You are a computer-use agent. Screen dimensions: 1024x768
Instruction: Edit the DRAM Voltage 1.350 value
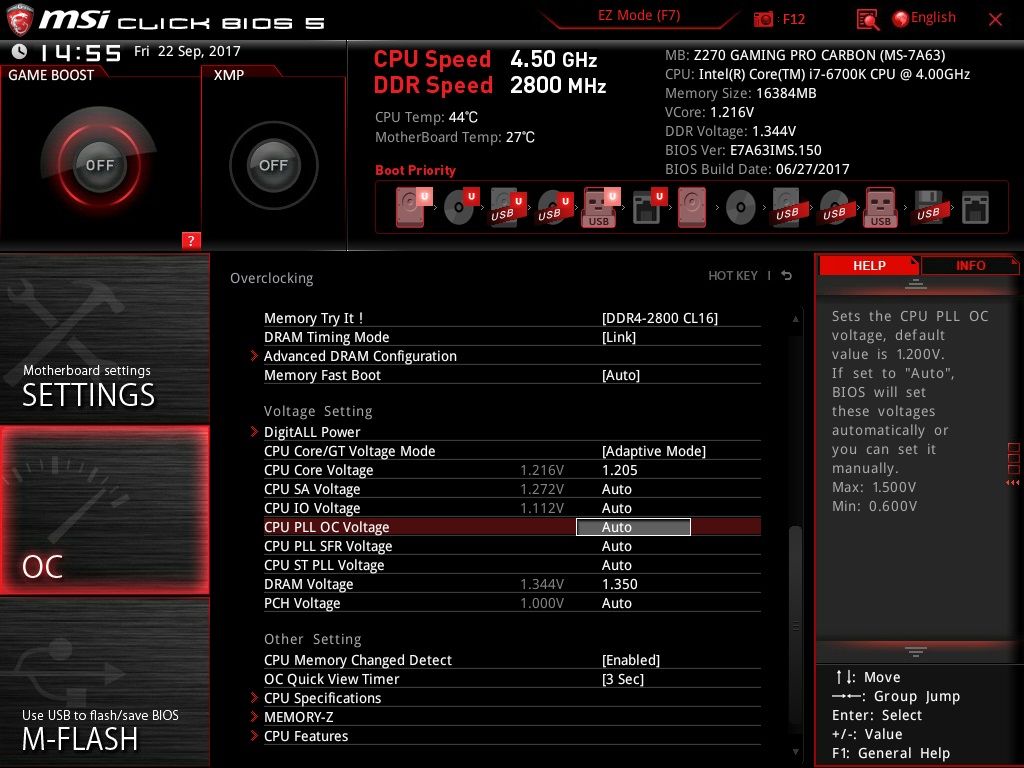pos(619,583)
